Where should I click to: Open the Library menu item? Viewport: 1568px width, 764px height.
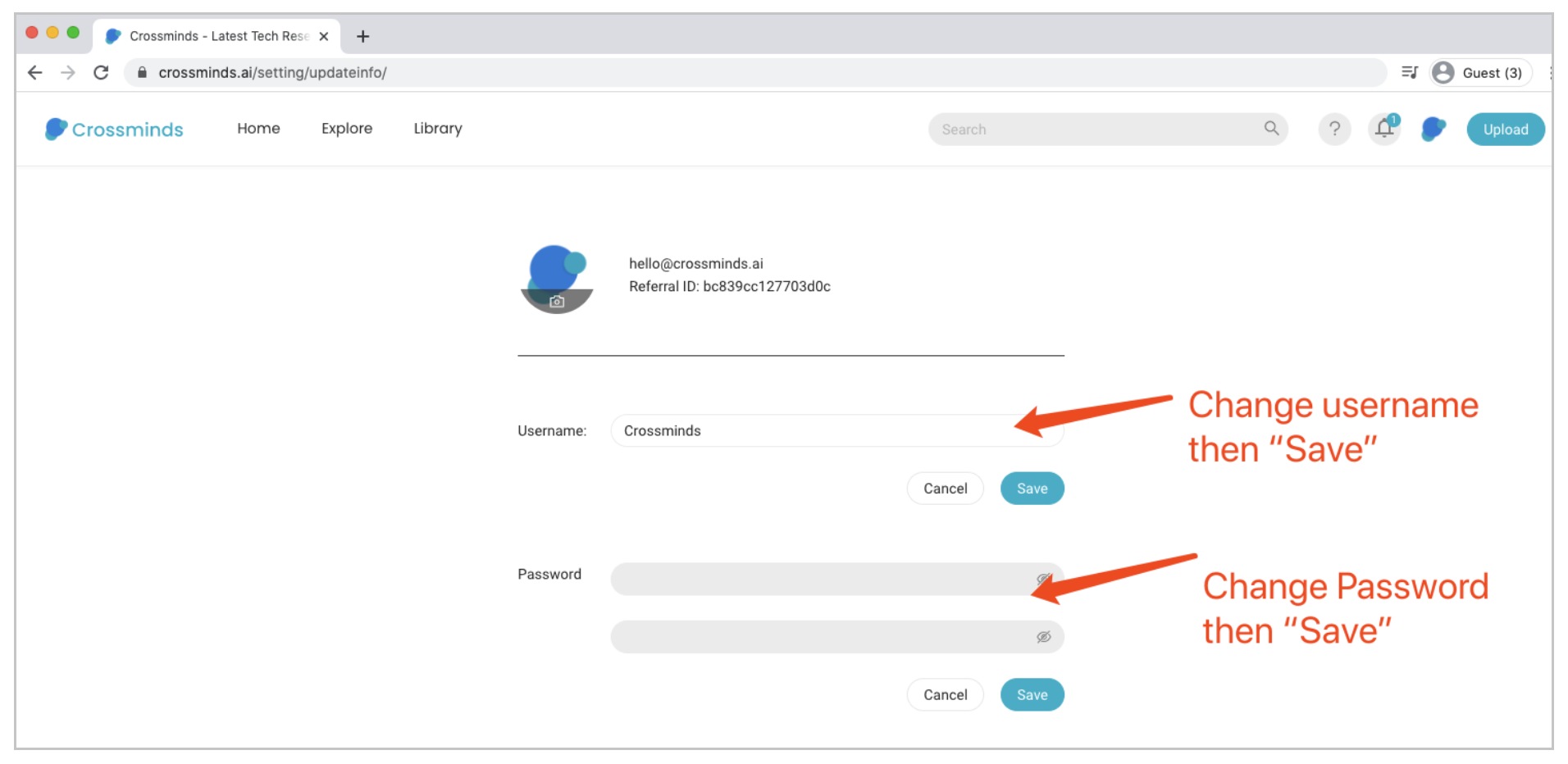pyautogui.click(x=438, y=128)
